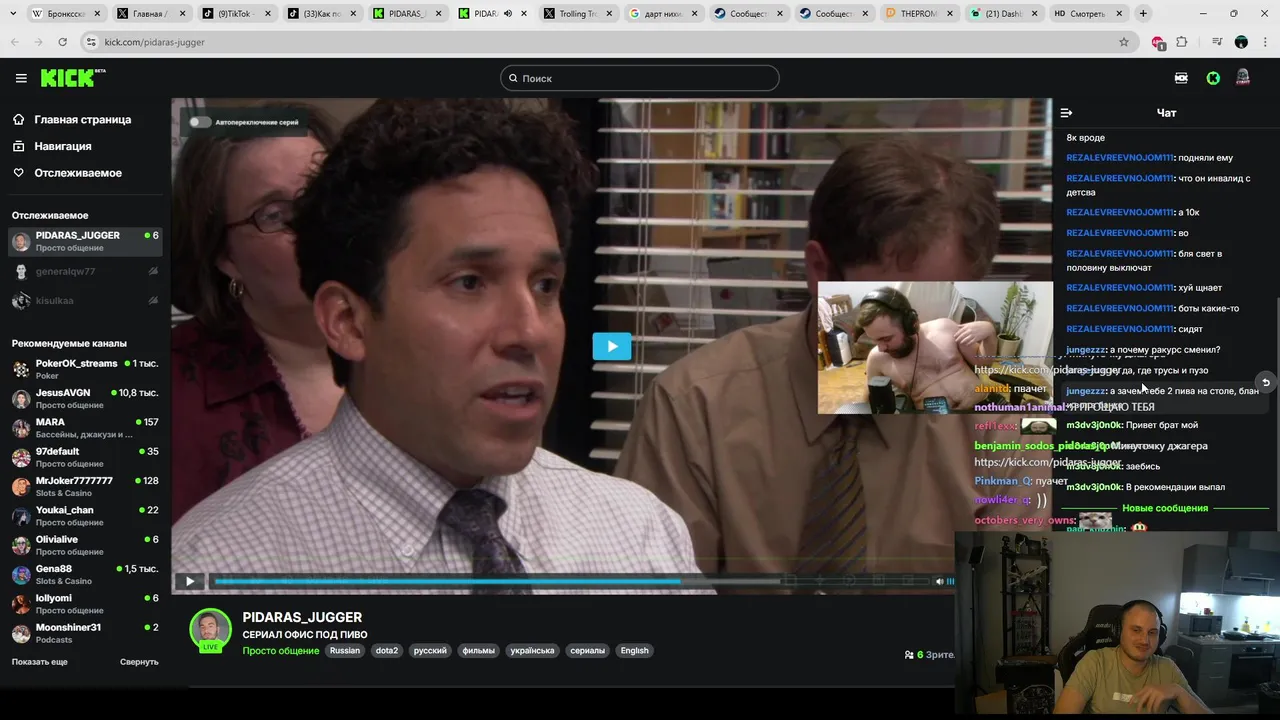Bookmark the page with star icon
Viewport: 1280px width, 720px height.
click(x=1124, y=42)
